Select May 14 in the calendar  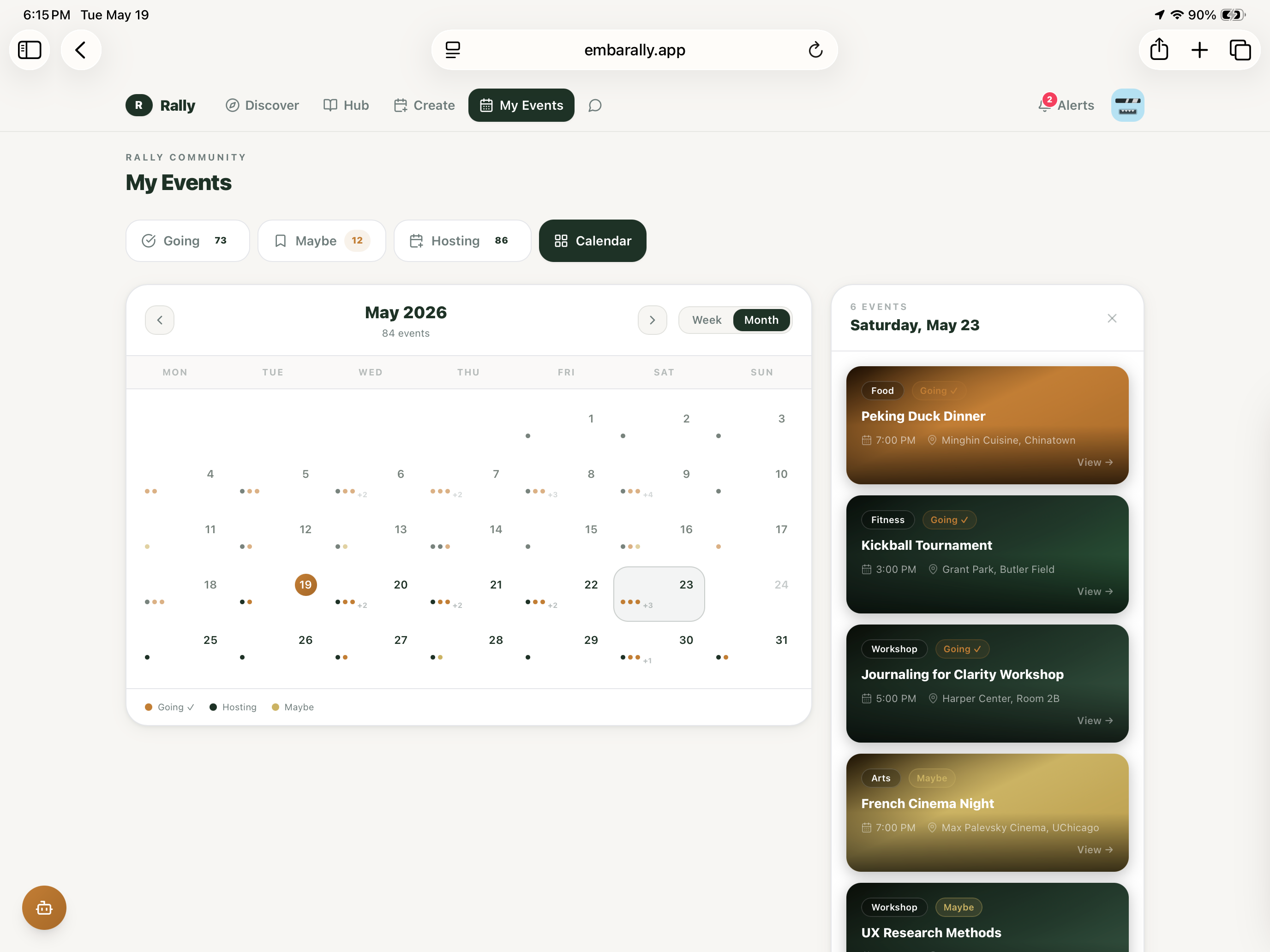click(468, 538)
